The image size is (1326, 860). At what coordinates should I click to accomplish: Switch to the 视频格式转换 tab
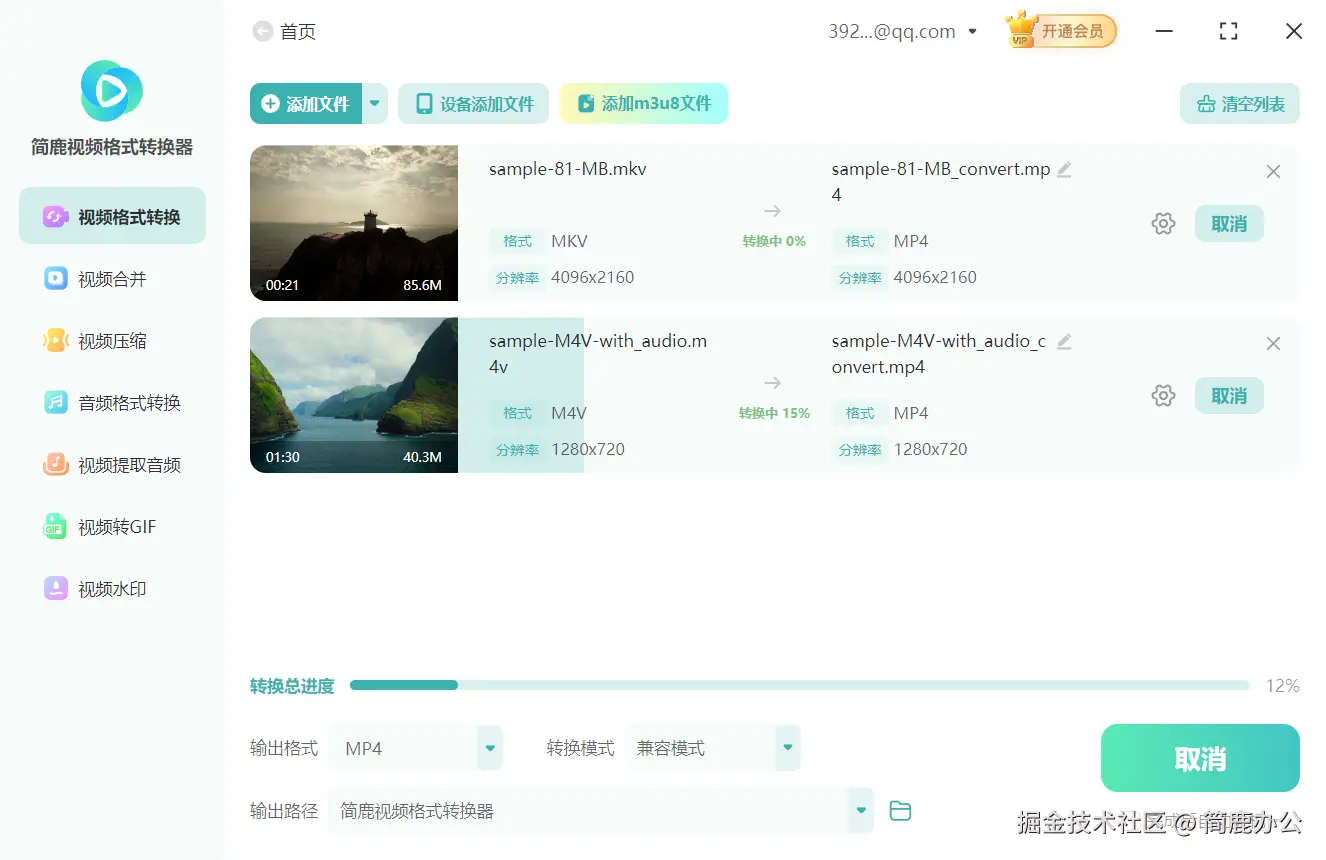[111, 215]
